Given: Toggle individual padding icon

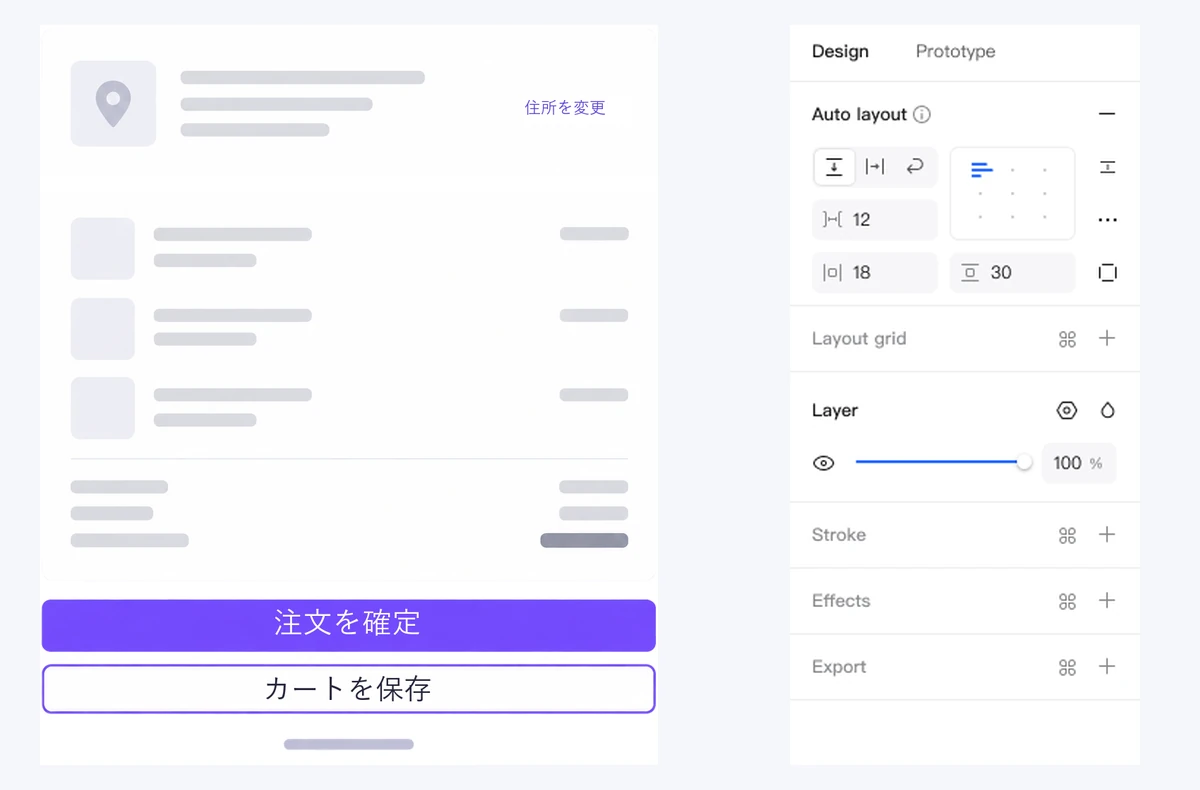Looking at the screenshot, I should [1107, 272].
